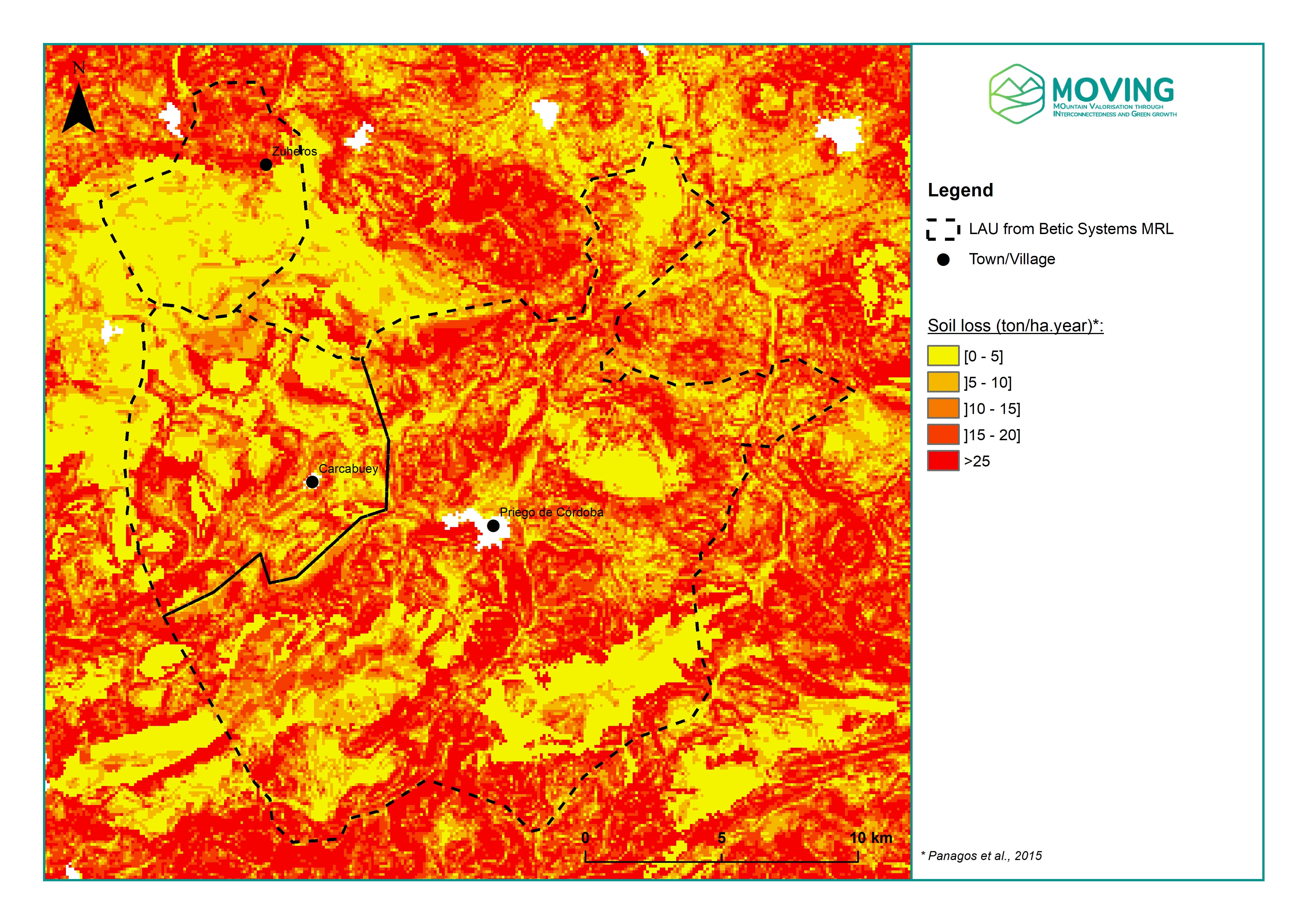The height and width of the screenshot is (924, 1307).
Task: Click the Priego de Córdoba label text
Action: click(x=551, y=512)
